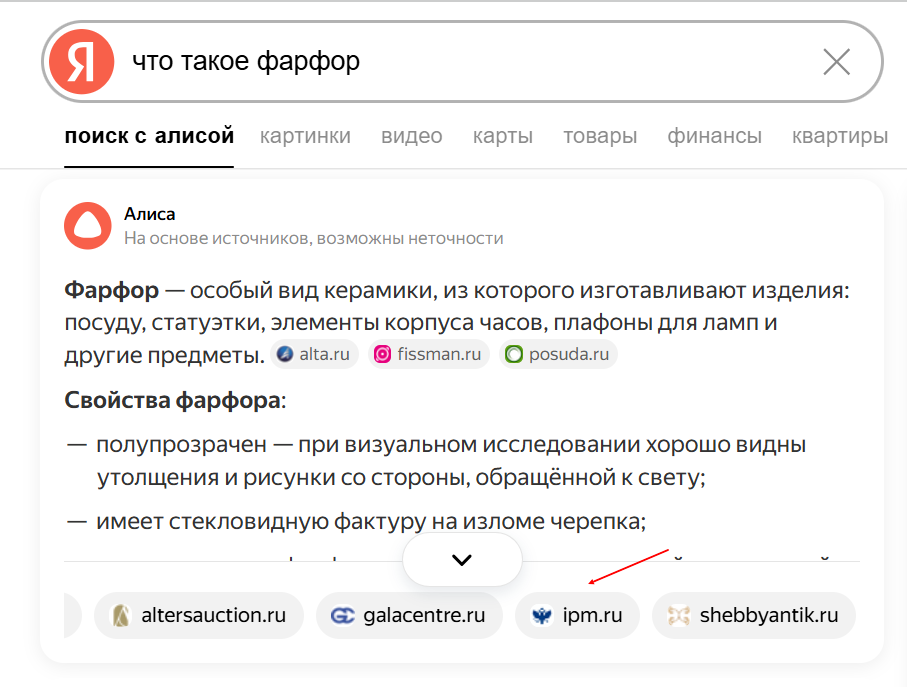Open the видео tab
The height and width of the screenshot is (687, 907).
(411, 136)
